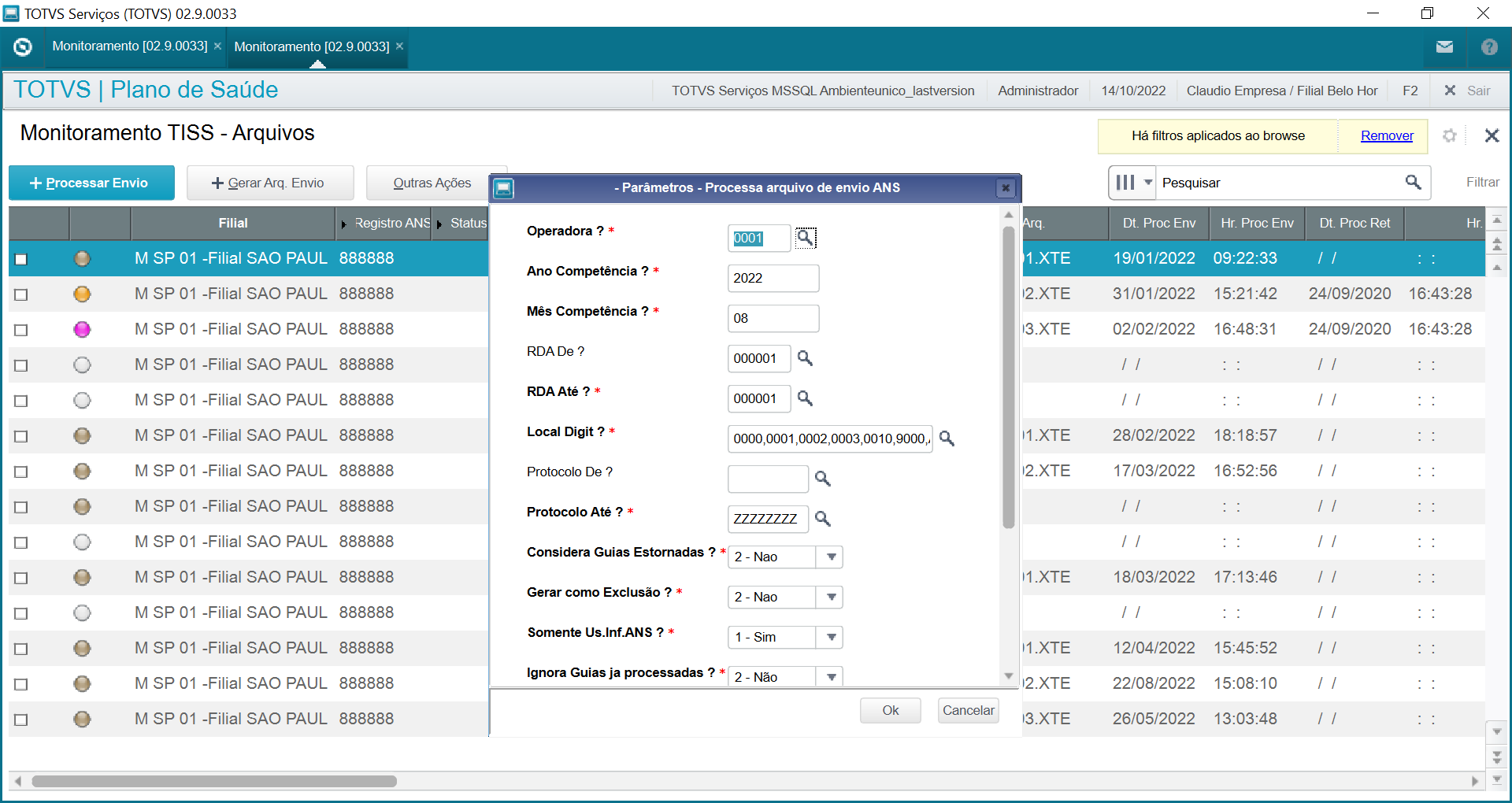The width and height of the screenshot is (1512, 803).
Task: Close the Monitoramento TISS browse with X
Action: [1492, 135]
